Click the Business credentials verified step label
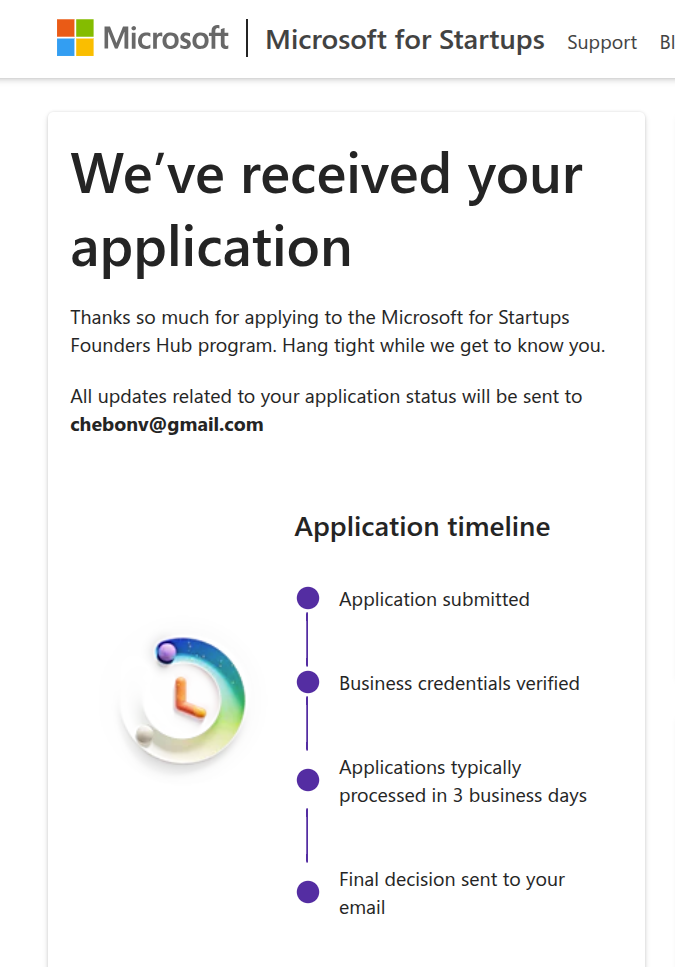Viewport: 675px width, 967px height. [459, 683]
